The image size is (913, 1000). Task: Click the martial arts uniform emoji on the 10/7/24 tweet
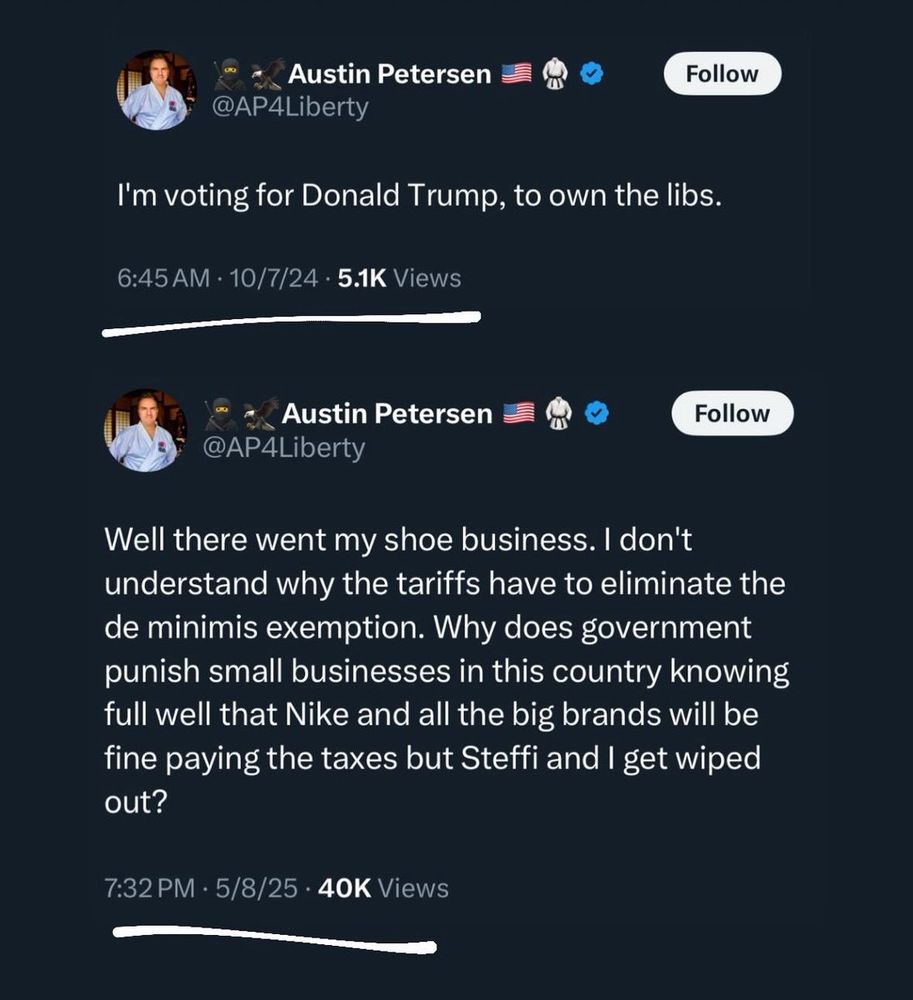[x=554, y=74]
